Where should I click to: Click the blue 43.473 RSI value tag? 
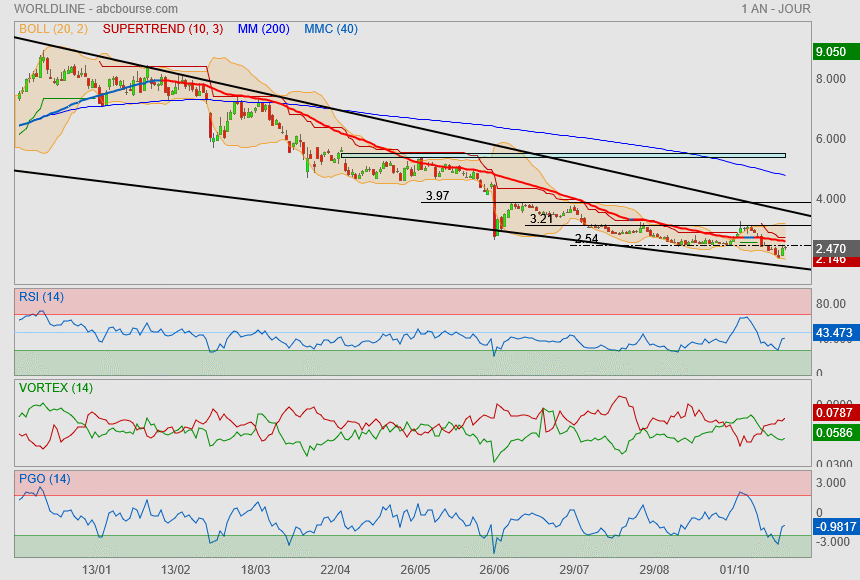(835, 332)
